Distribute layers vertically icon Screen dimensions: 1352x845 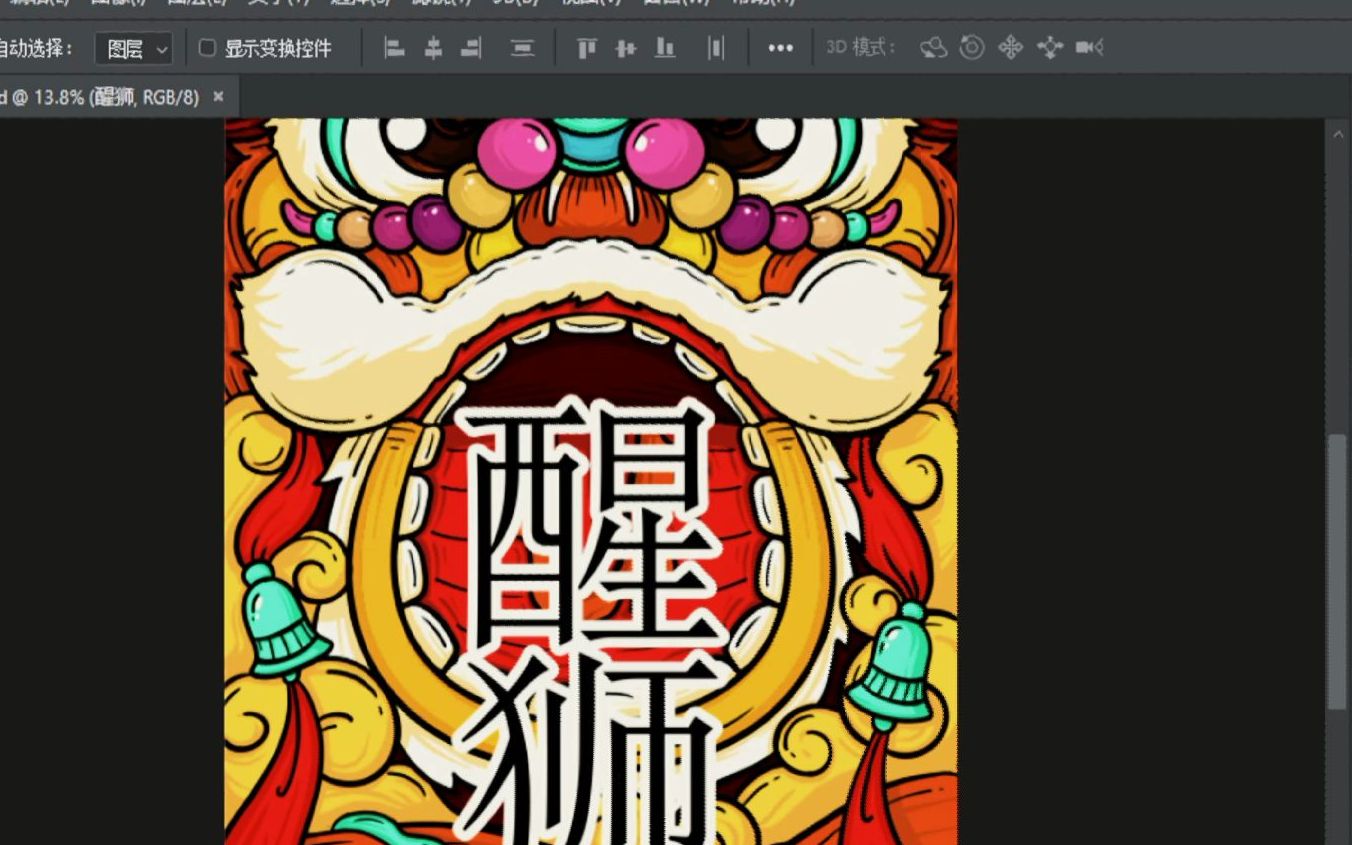[522, 48]
